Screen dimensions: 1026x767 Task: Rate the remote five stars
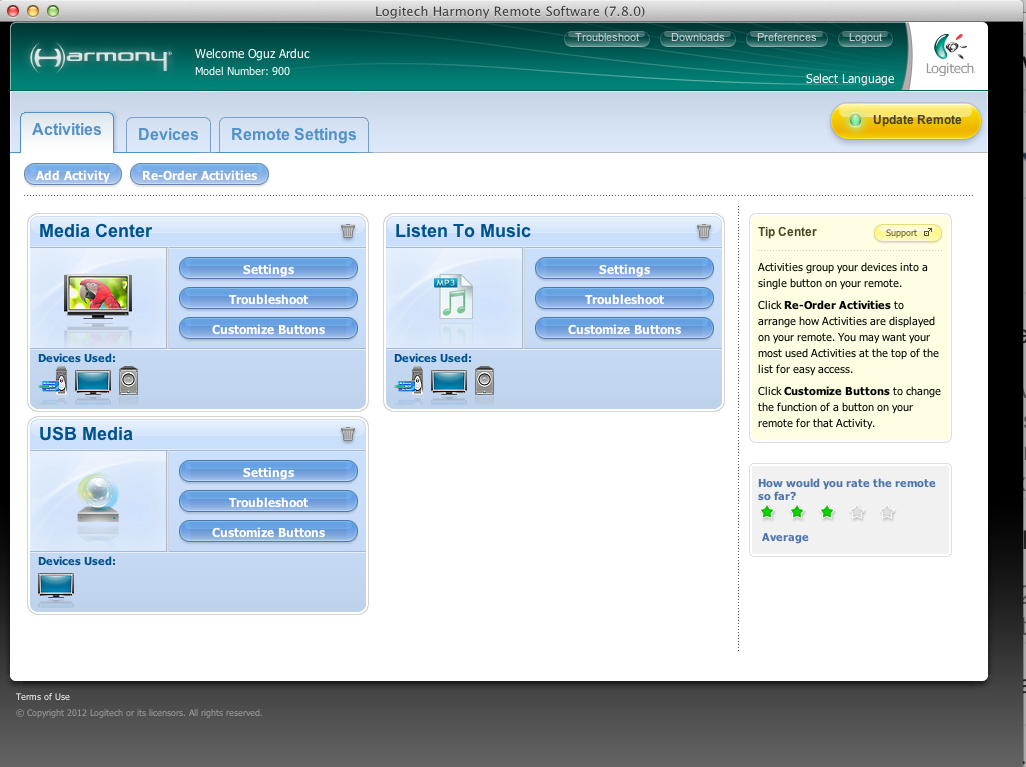click(887, 513)
